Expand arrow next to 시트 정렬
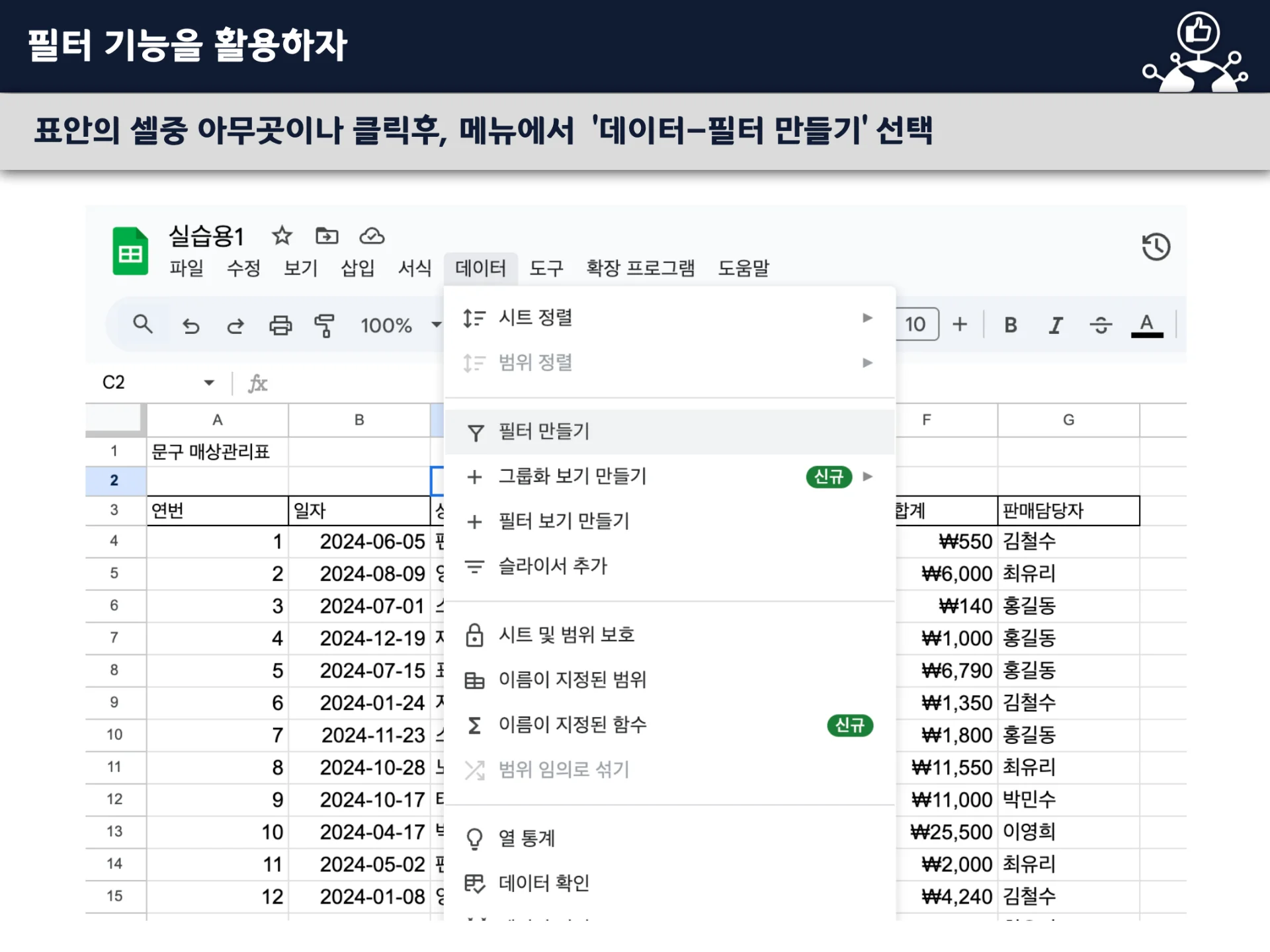Image resolution: width=1270 pixels, height=952 pixels. pos(868,318)
